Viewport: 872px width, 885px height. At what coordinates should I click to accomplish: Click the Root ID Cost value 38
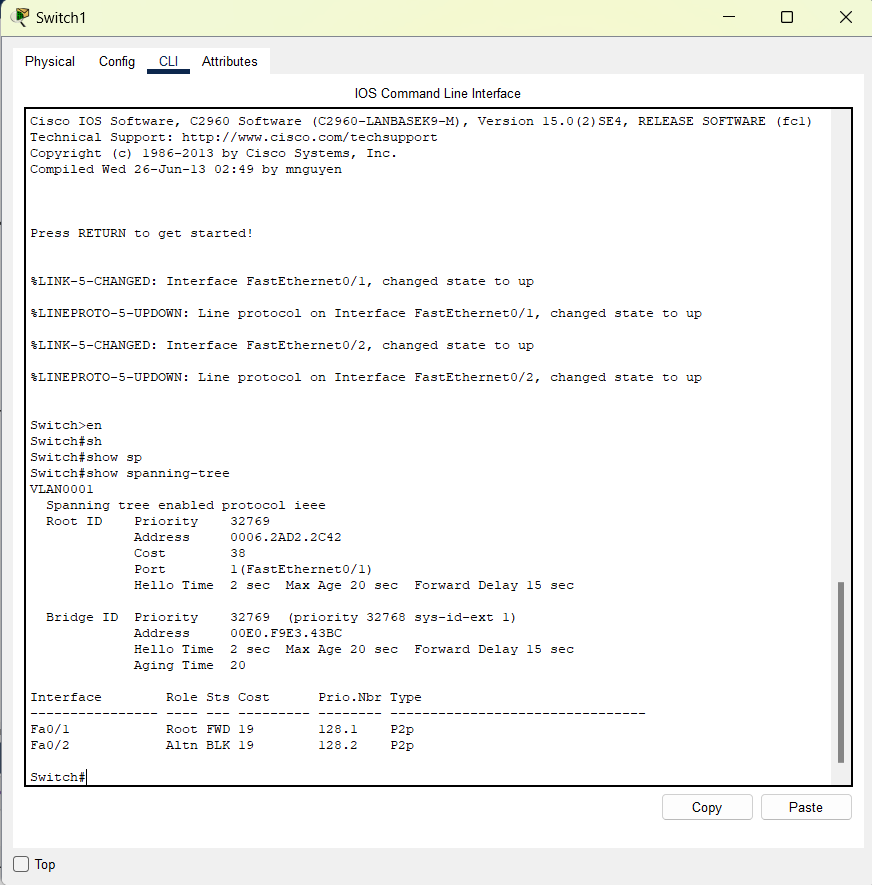pos(238,553)
